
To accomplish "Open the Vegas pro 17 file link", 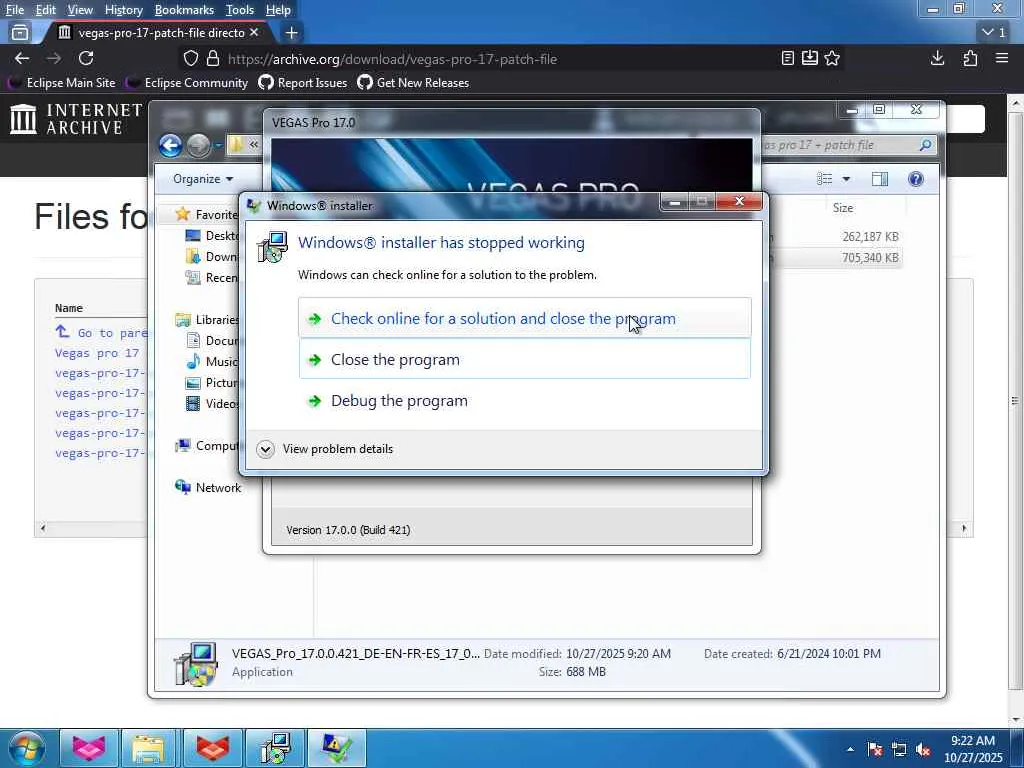I will (x=97, y=353).
